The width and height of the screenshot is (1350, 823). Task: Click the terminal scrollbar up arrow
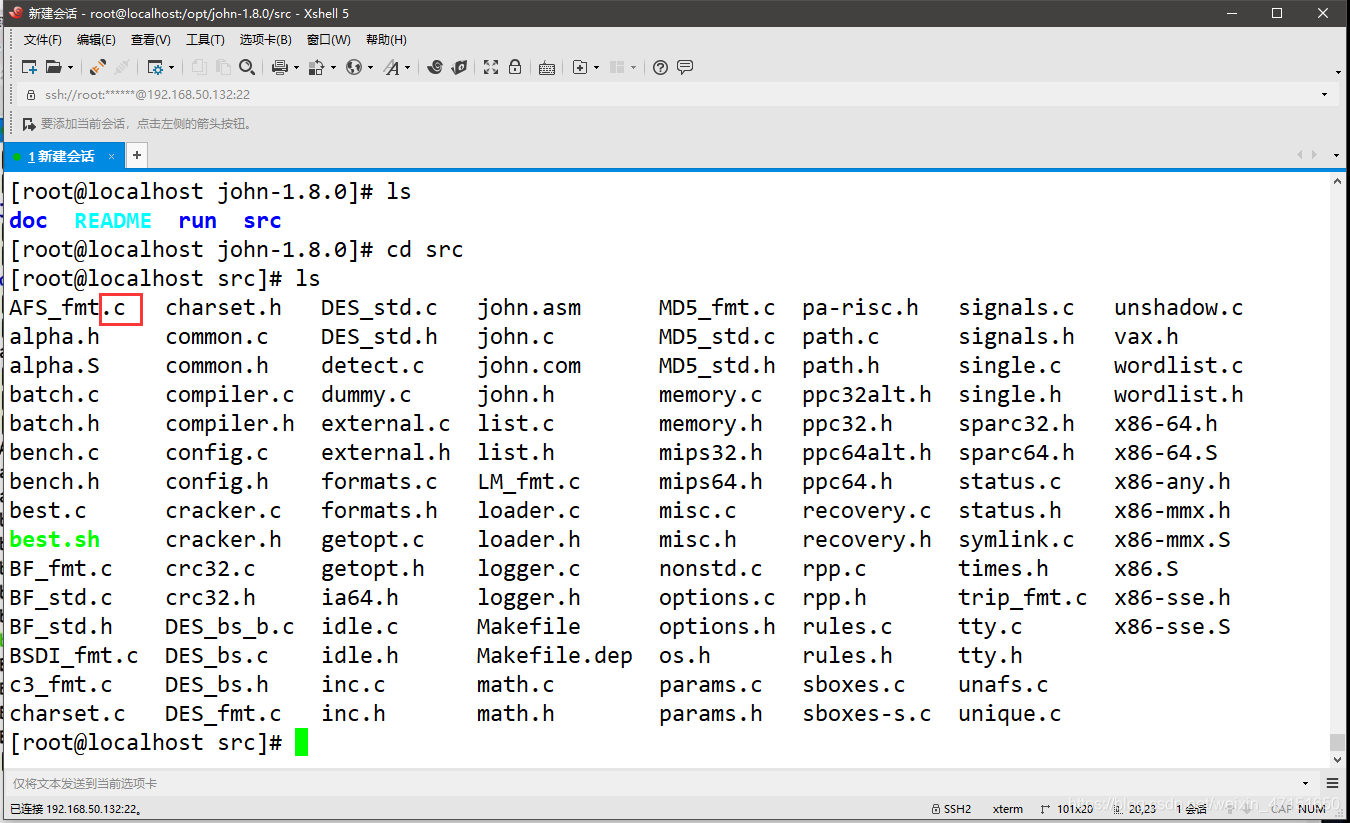[1338, 181]
